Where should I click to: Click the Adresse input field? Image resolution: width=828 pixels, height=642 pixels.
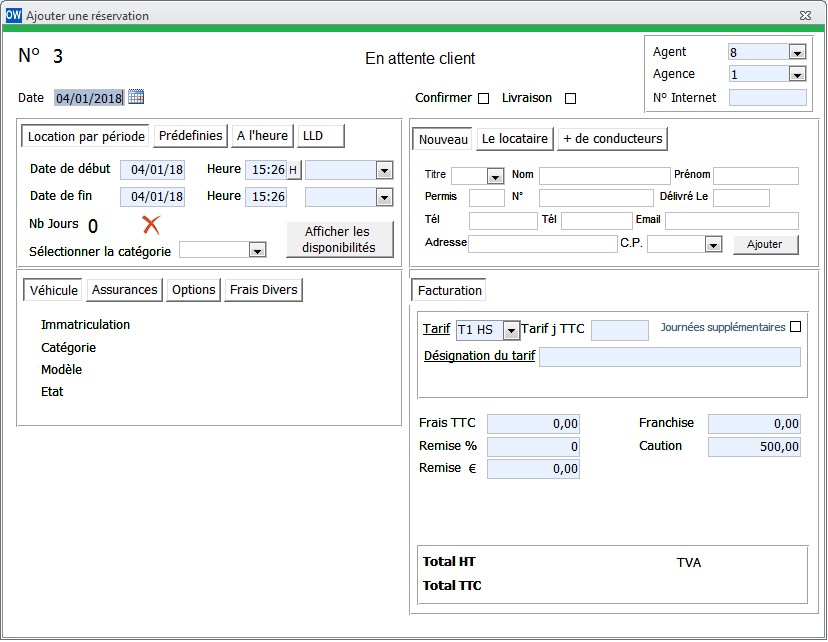pos(543,244)
